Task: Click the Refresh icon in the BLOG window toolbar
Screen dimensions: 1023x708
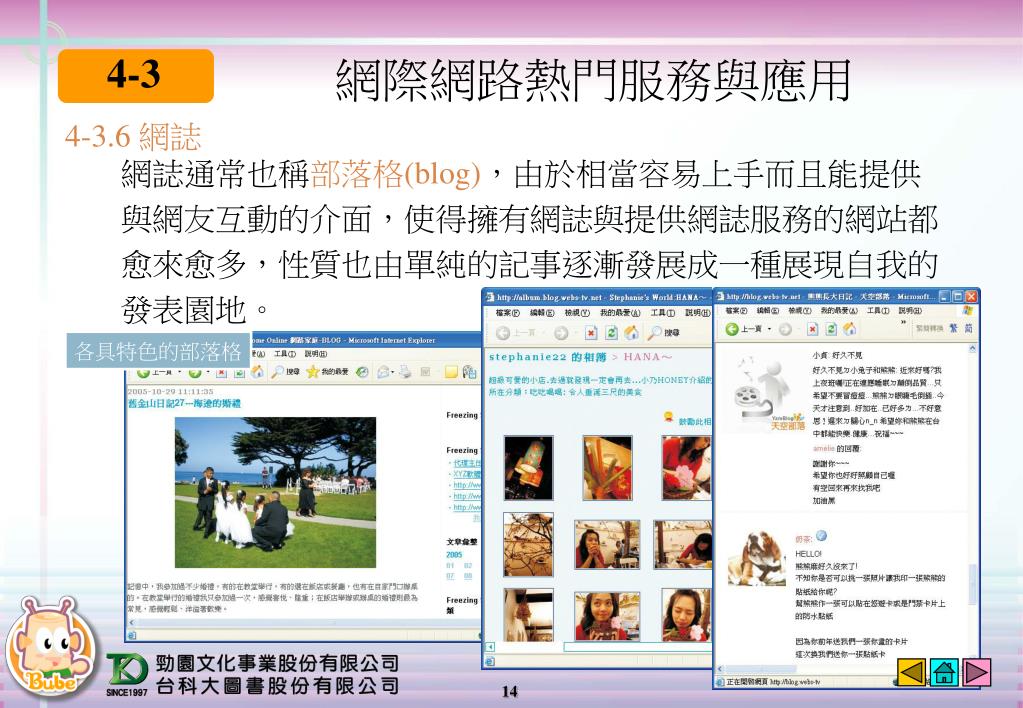Action: click(x=239, y=372)
